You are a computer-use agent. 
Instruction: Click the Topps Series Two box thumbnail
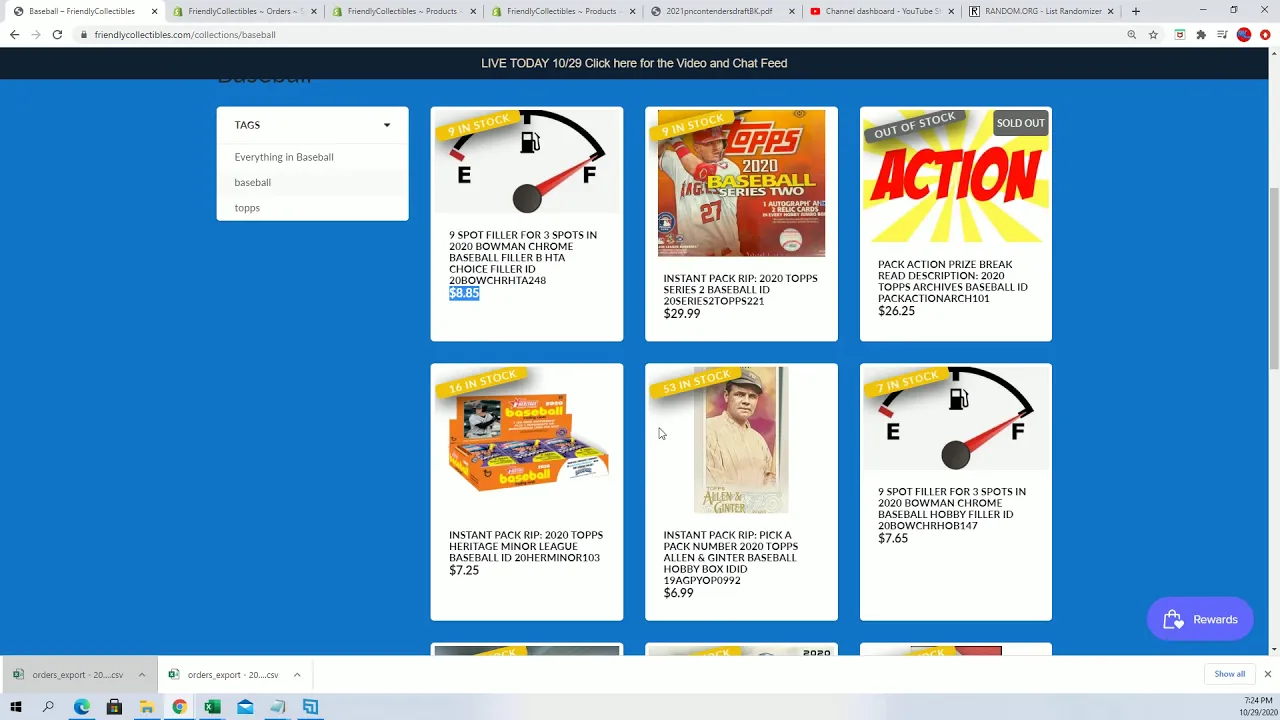click(x=741, y=183)
